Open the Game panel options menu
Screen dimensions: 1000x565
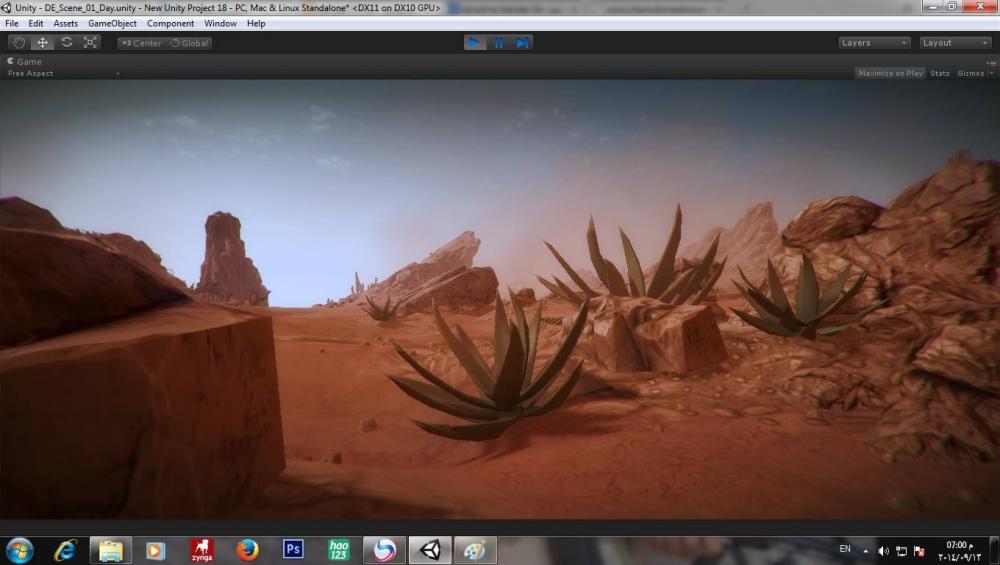990,63
